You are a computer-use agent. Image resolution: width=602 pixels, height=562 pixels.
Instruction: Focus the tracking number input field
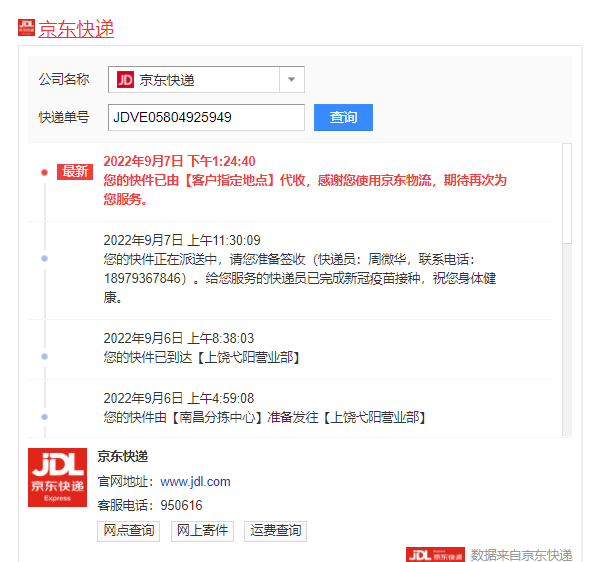pyautogui.click(x=206, y=117)
